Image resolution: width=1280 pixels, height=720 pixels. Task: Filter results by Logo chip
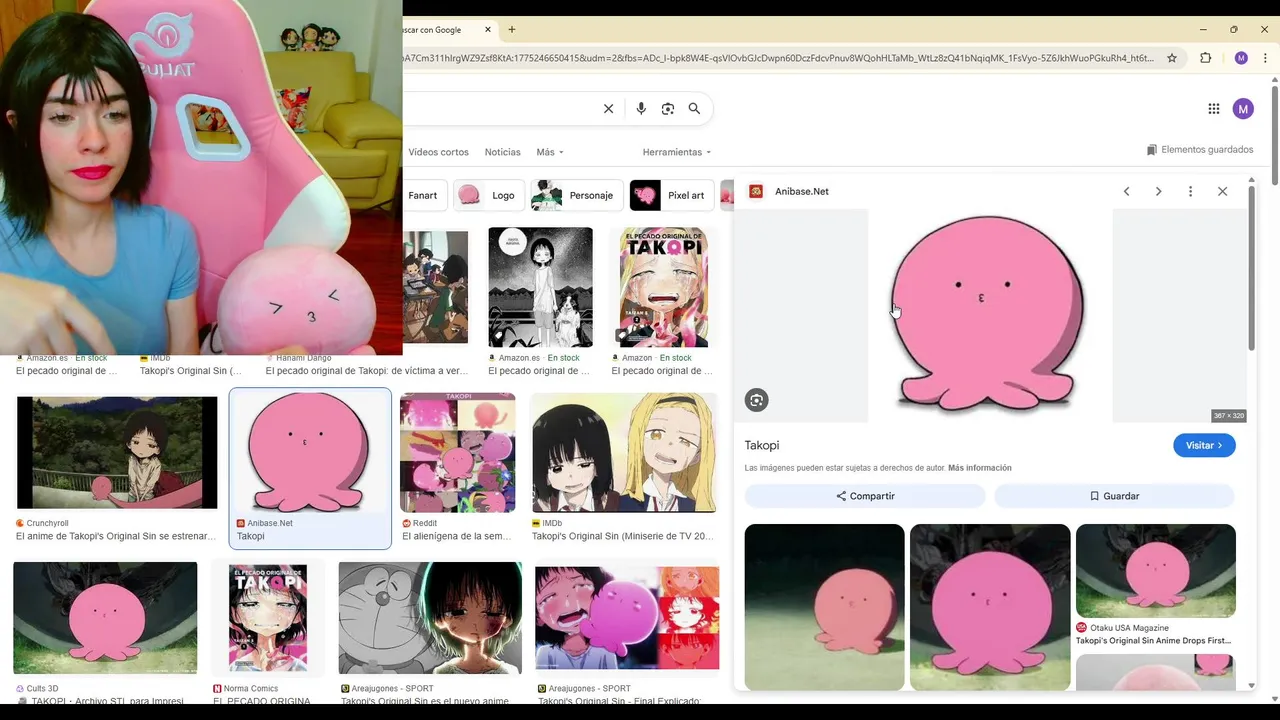[x=488, y=195]
